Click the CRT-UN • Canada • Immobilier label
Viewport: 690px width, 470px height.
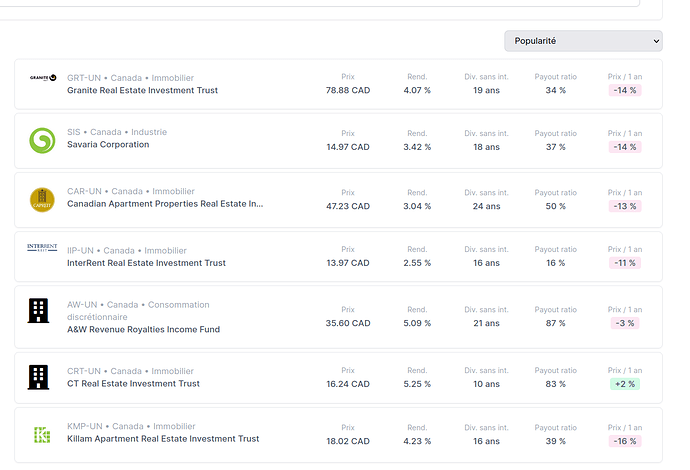(x=130, y=371)
